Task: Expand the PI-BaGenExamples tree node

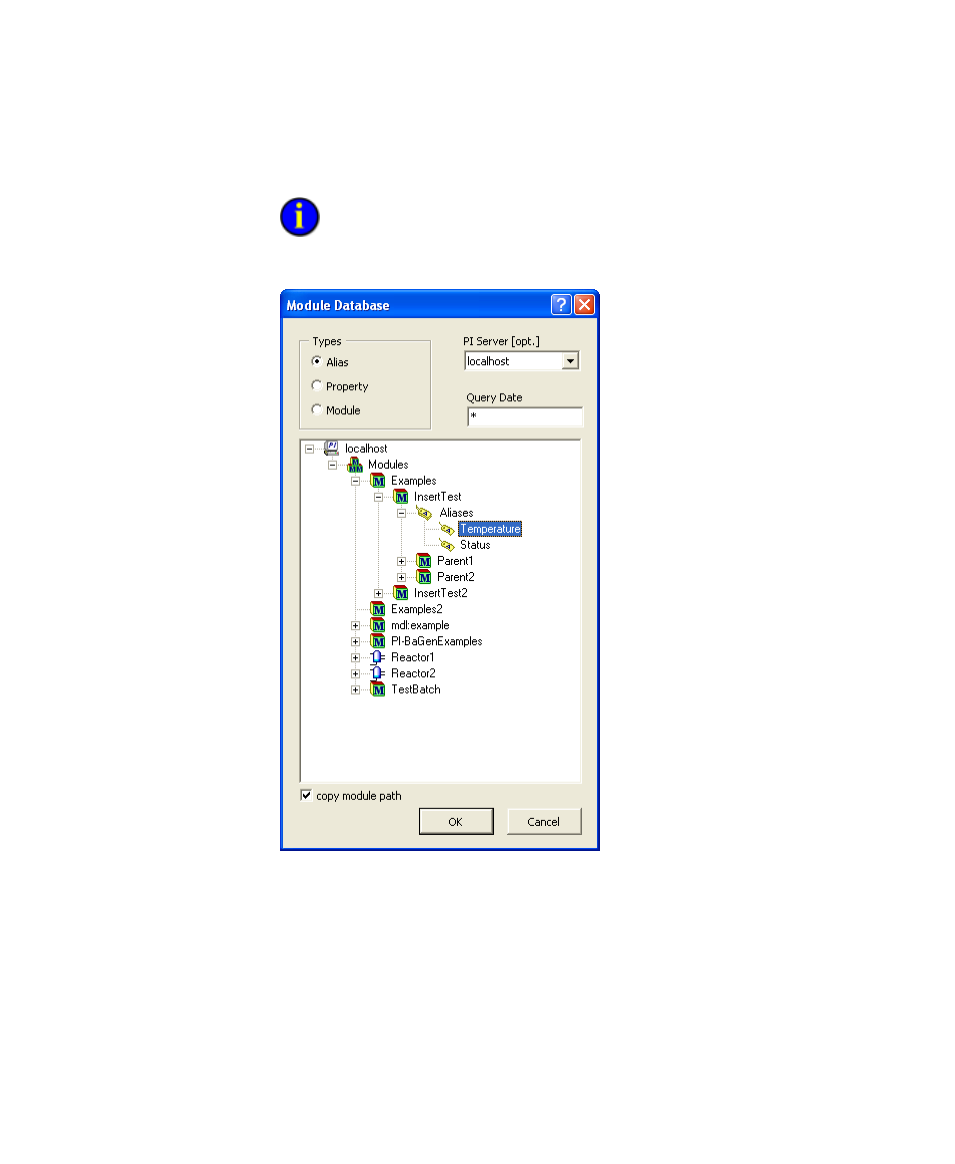Action: (x=356, y=641)
